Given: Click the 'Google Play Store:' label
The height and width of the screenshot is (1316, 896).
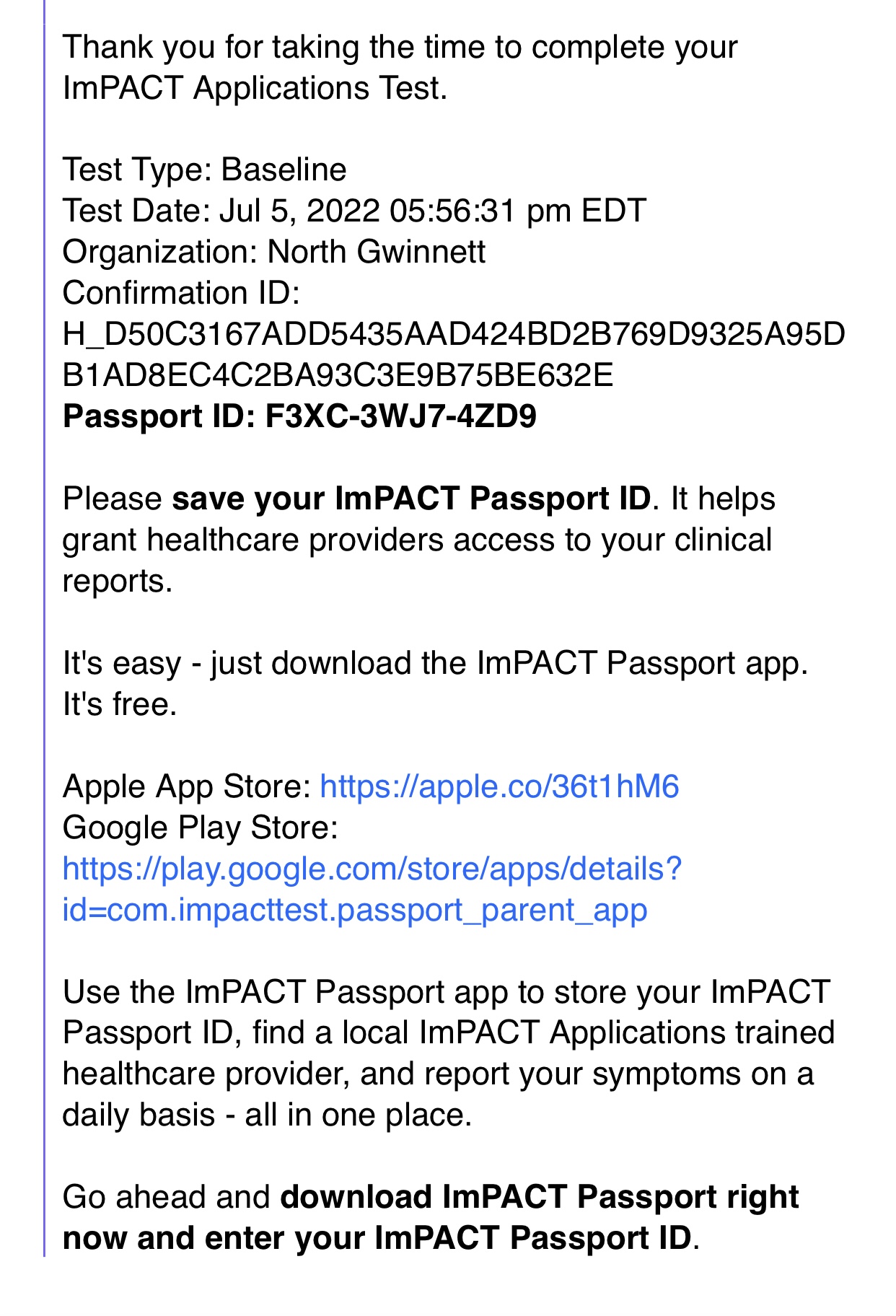Looking at the screenshot, I should click(x=201, y=828).
